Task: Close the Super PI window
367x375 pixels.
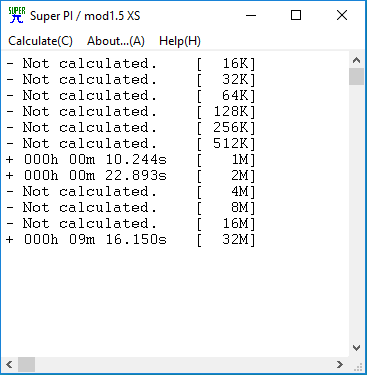Action: tap(342, 15)
